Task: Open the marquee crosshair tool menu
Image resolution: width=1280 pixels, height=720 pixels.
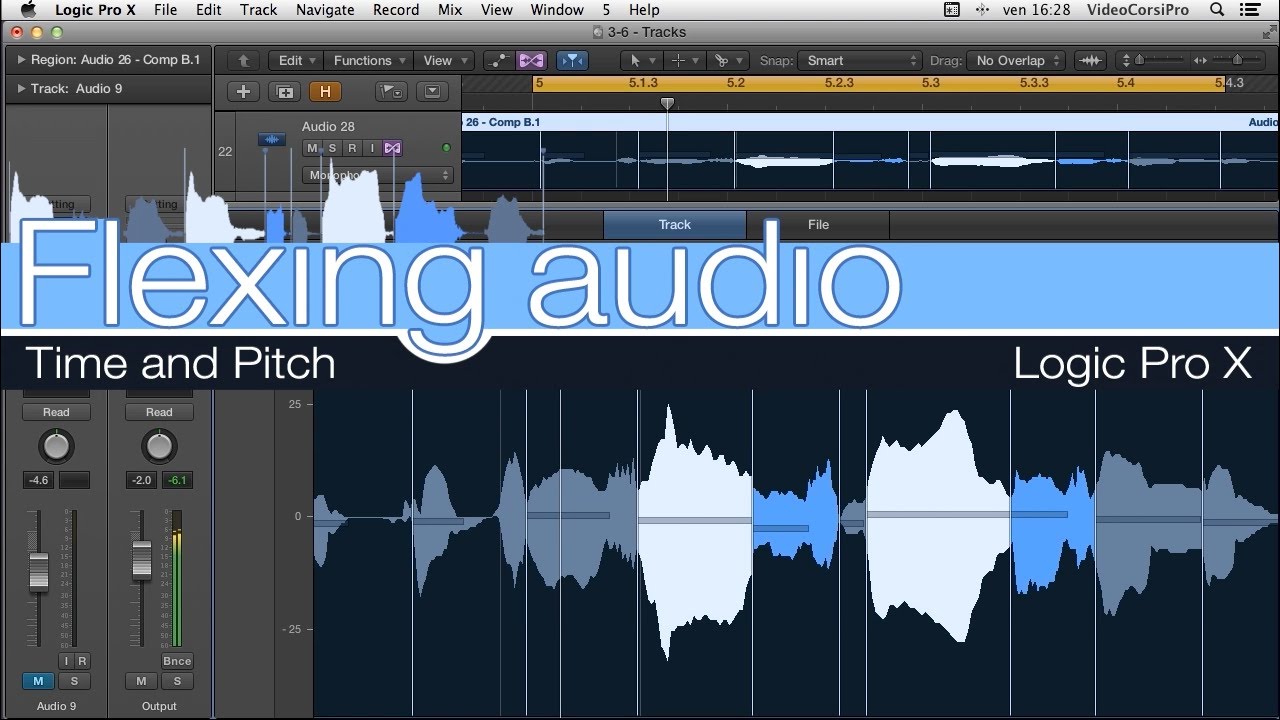Action: point(683,60)
